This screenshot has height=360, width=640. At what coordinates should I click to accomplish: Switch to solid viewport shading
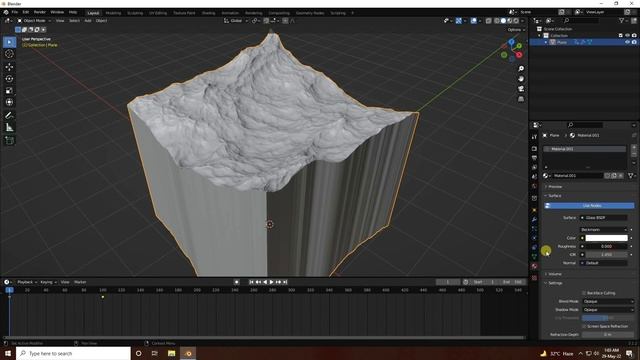click(x=503, y=20)
